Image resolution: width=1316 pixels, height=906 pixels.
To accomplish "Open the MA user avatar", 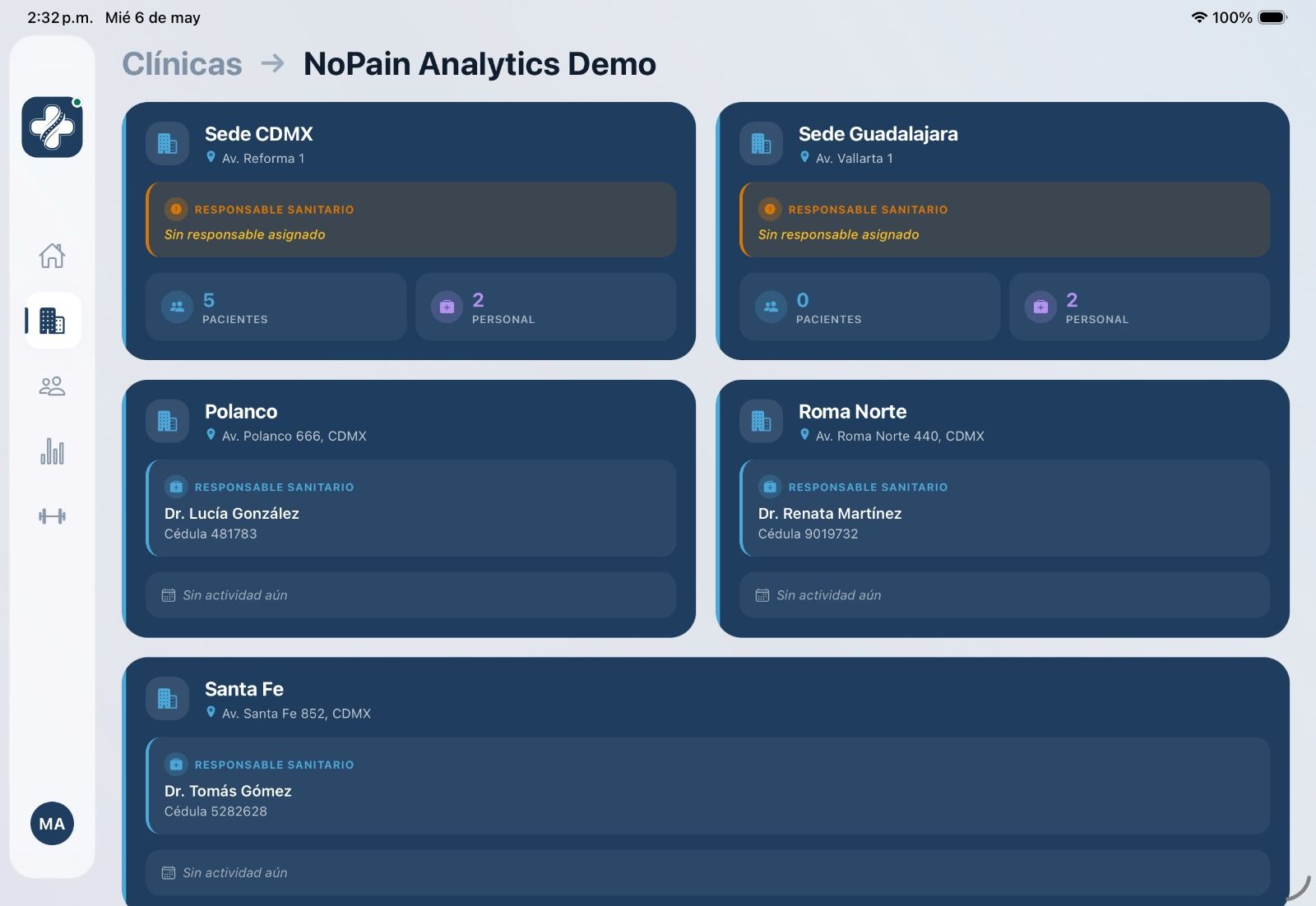I will (52, 824).
